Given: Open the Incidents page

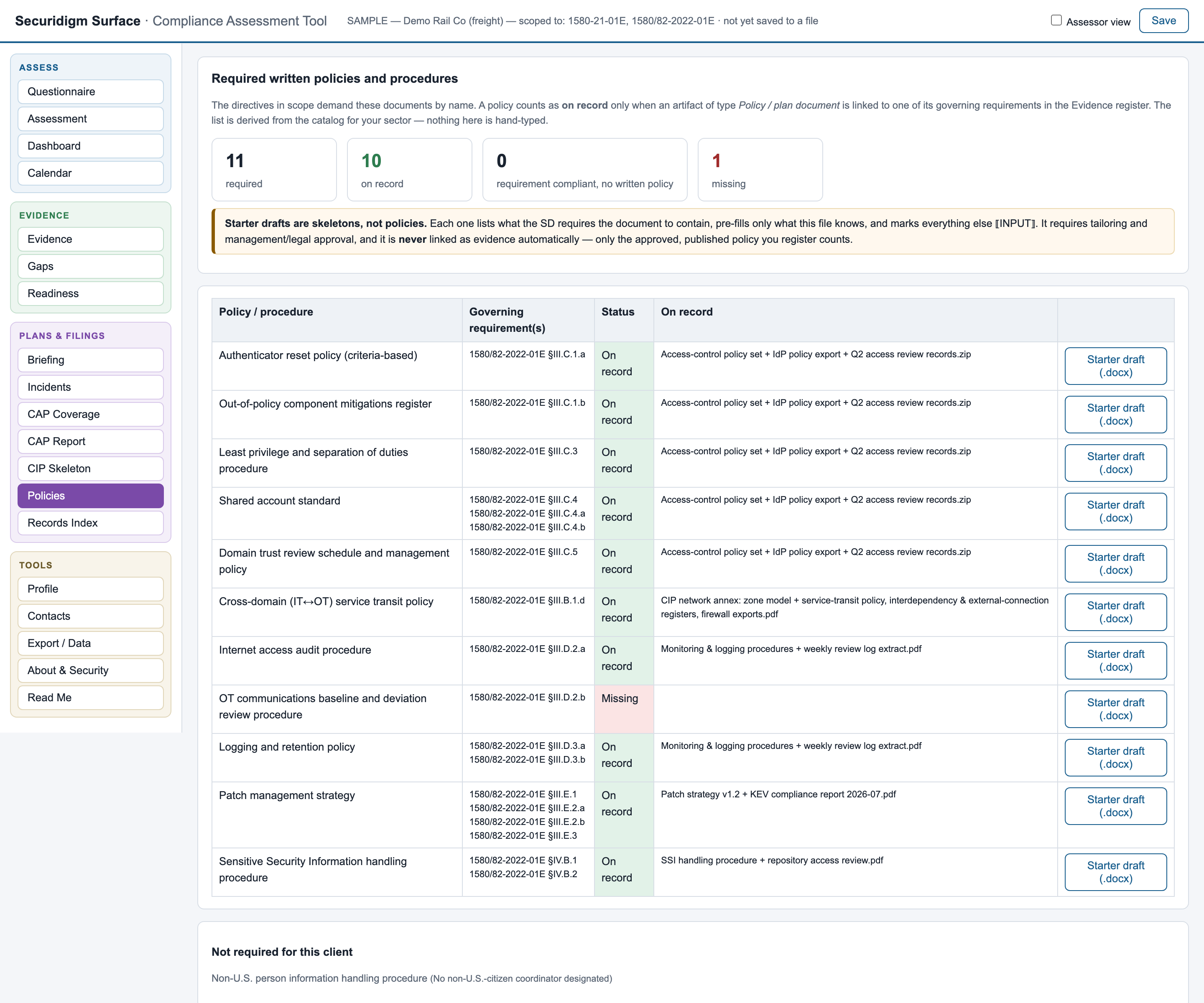Looking at the screenshot, I should click(91, 387).
